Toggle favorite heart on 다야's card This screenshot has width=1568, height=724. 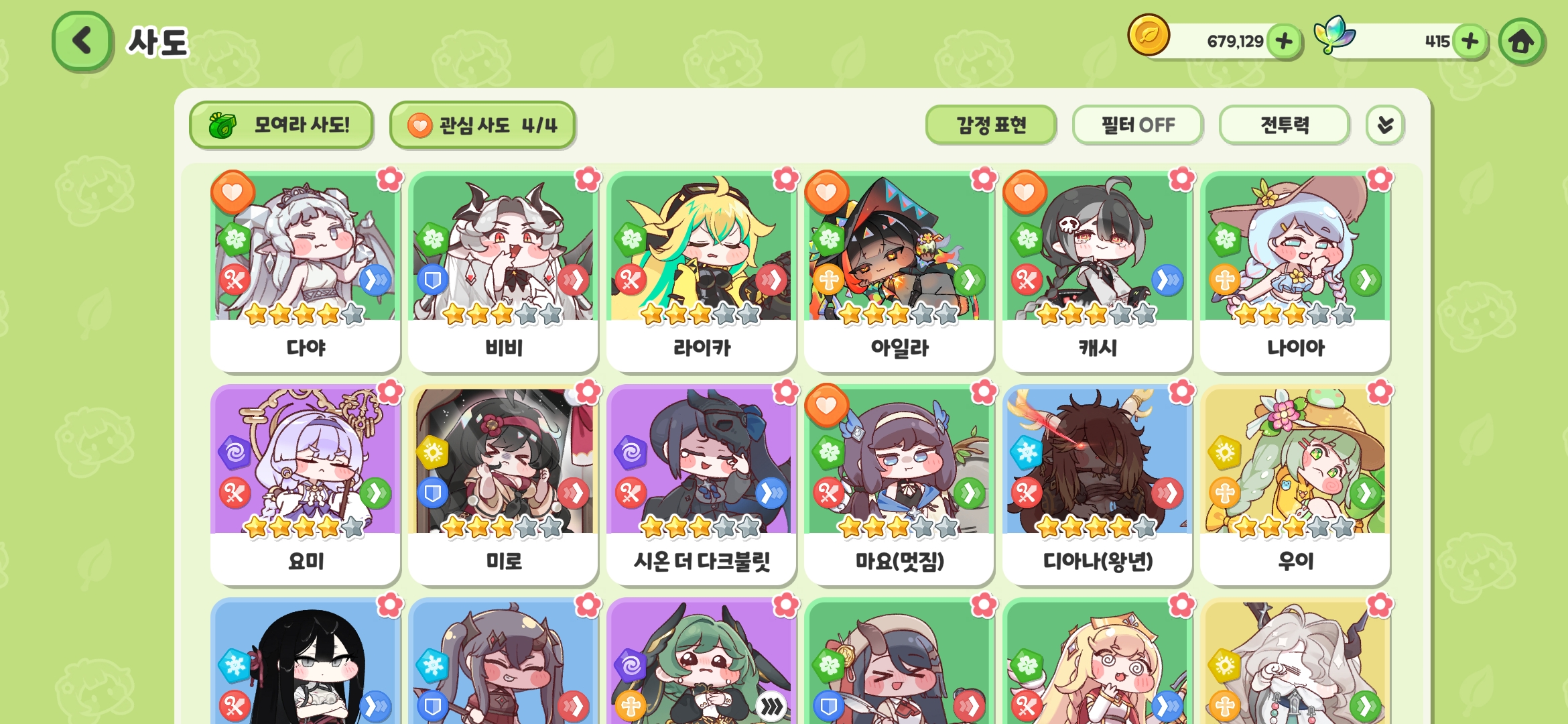point(233,192)
